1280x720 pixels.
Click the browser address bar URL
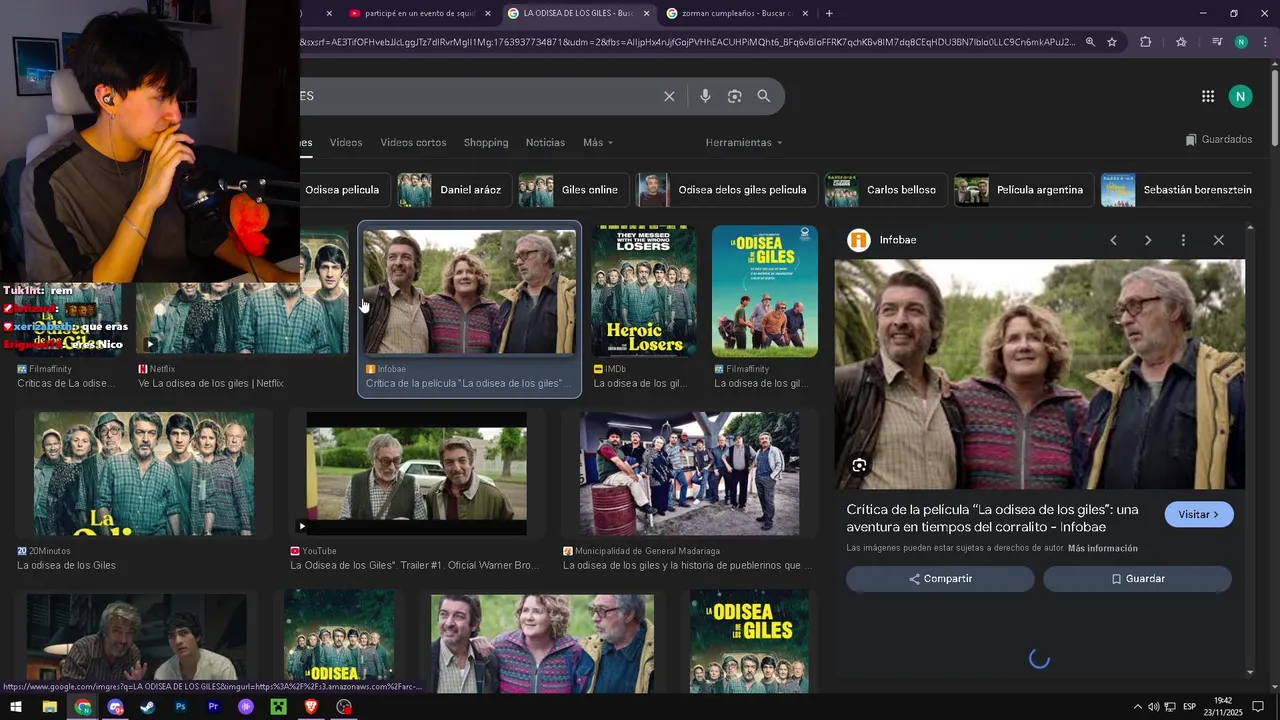[688, 42]
